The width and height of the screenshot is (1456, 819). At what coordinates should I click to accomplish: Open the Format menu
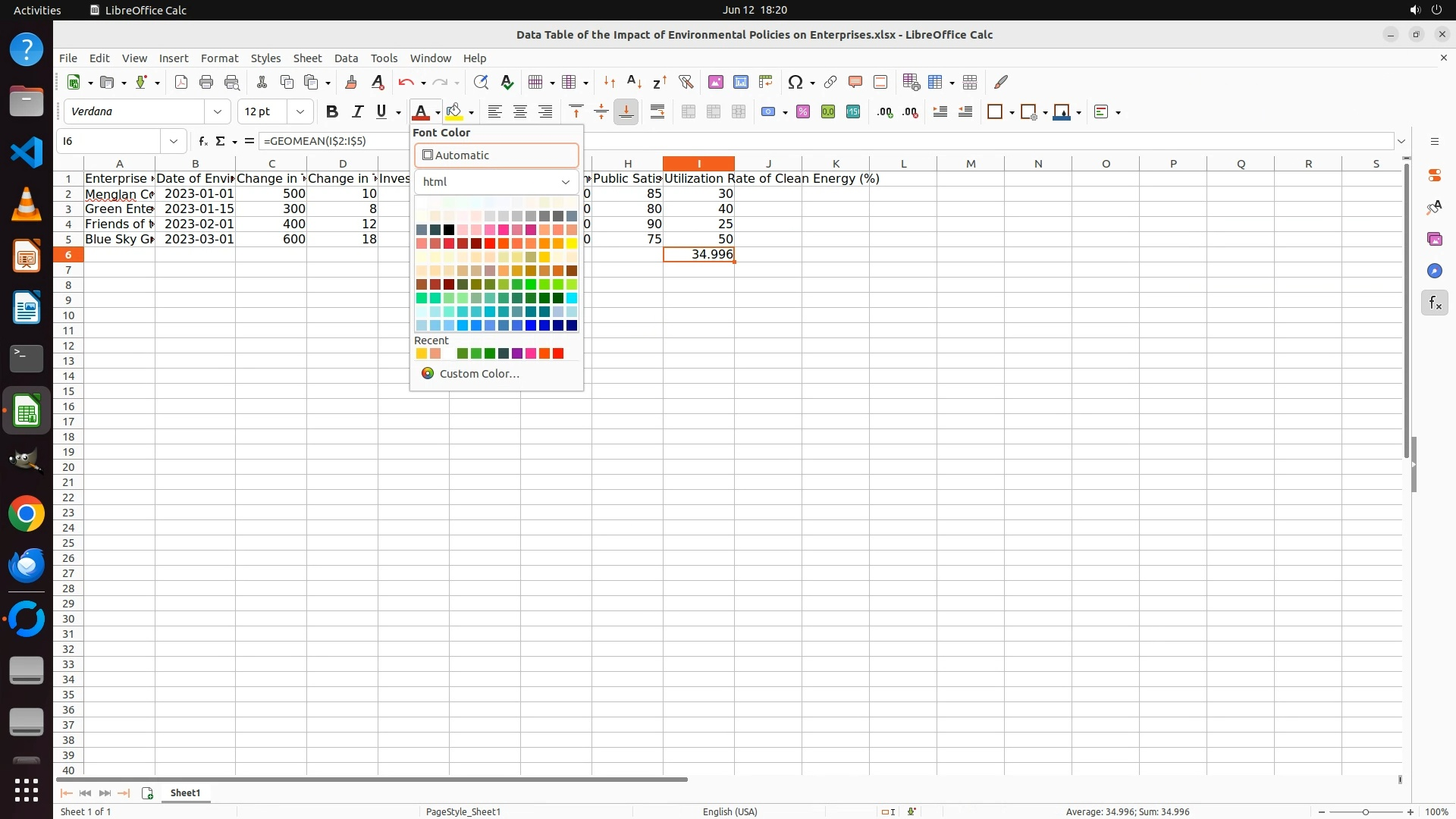coord(219,58)
